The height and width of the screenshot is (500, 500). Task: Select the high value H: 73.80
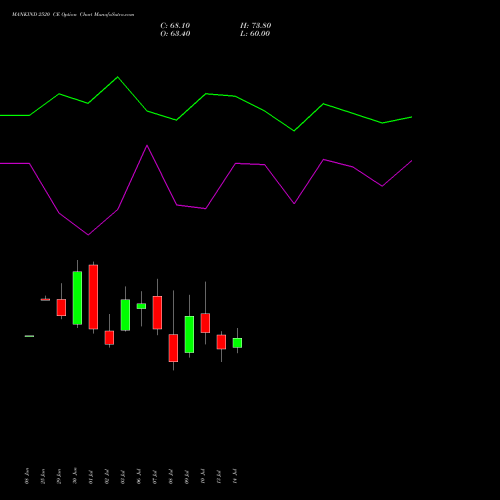pos(256,26)
